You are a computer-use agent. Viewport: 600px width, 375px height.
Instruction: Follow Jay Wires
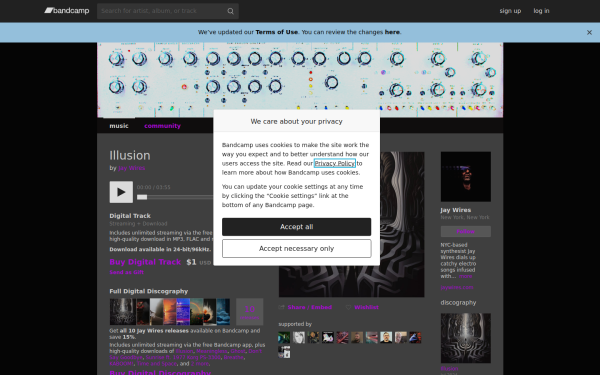coord(465,232)
